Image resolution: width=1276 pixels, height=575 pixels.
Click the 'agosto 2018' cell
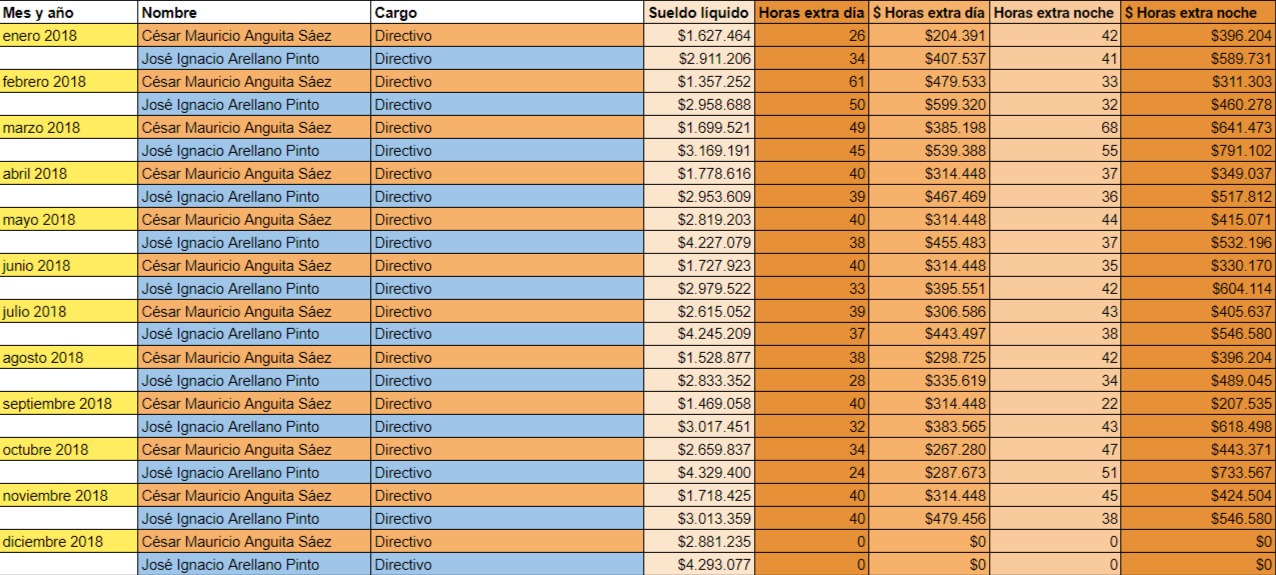pyautogui.click(x=69, y=358)
